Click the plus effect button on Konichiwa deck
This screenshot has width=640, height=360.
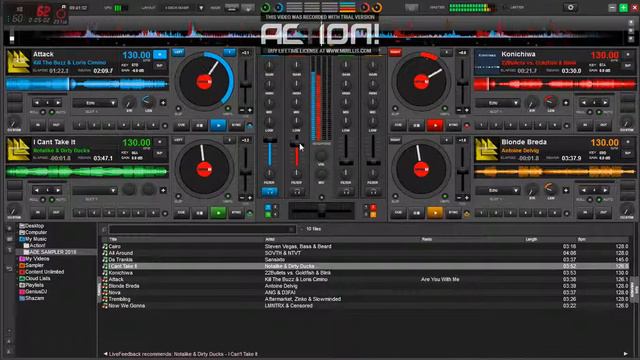click(x=565, y=103)
